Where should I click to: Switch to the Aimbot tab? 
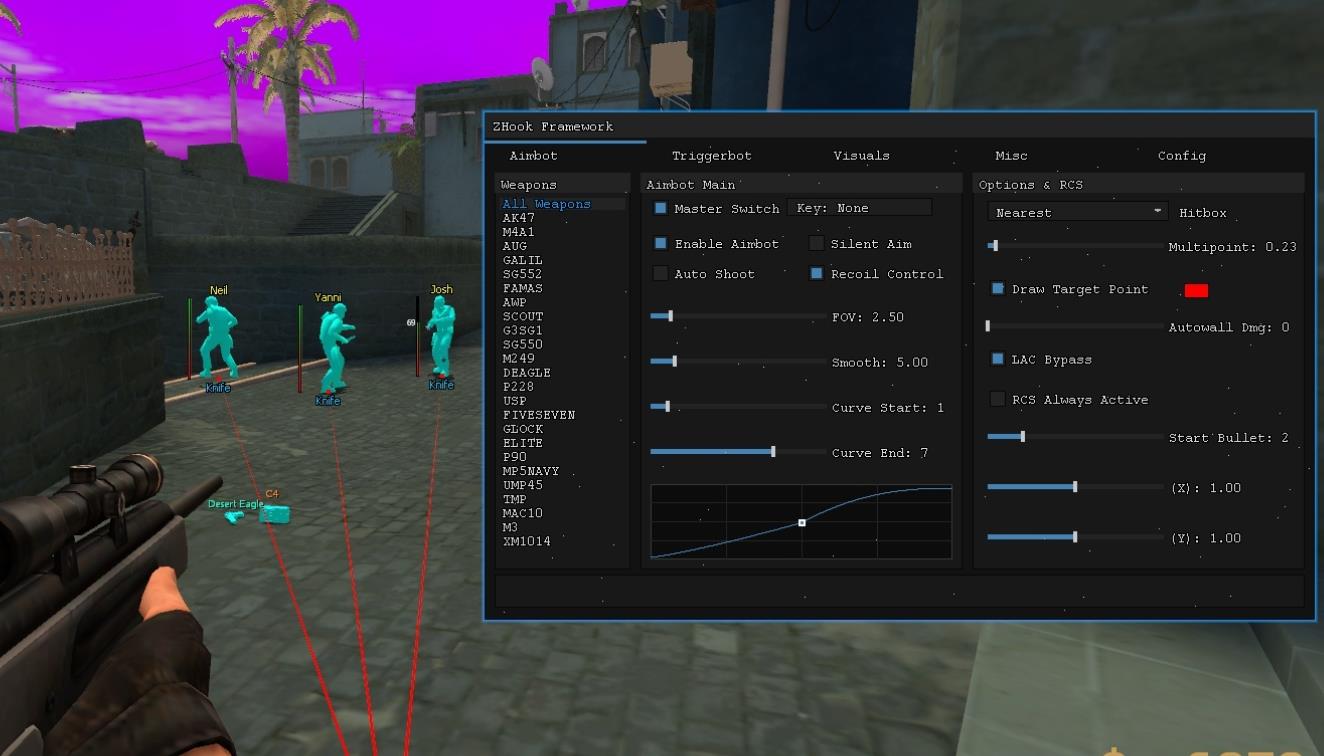coord(534,156)
